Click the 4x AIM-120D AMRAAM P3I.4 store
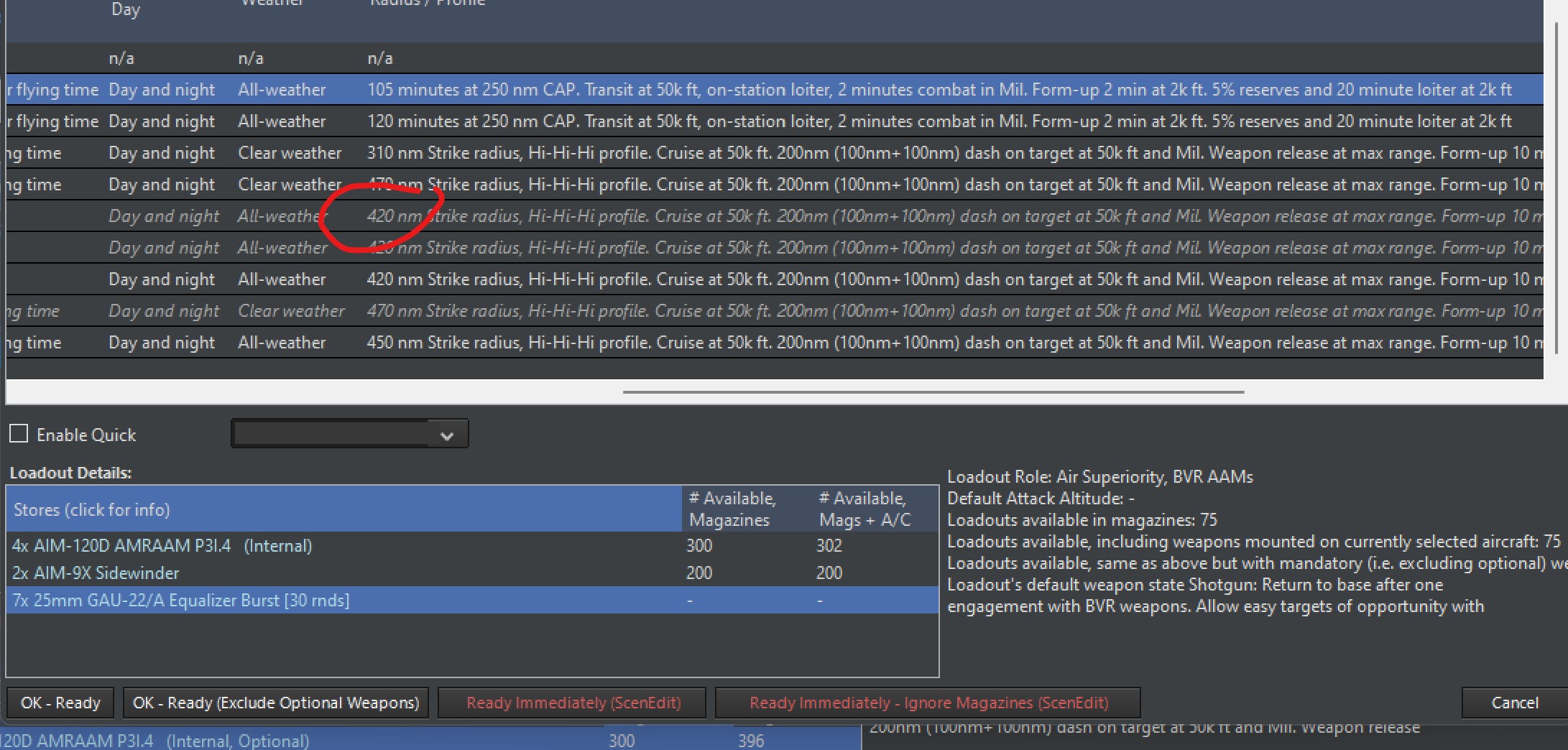The width and height of the screenshot is (1568, 750). [162, 546]
